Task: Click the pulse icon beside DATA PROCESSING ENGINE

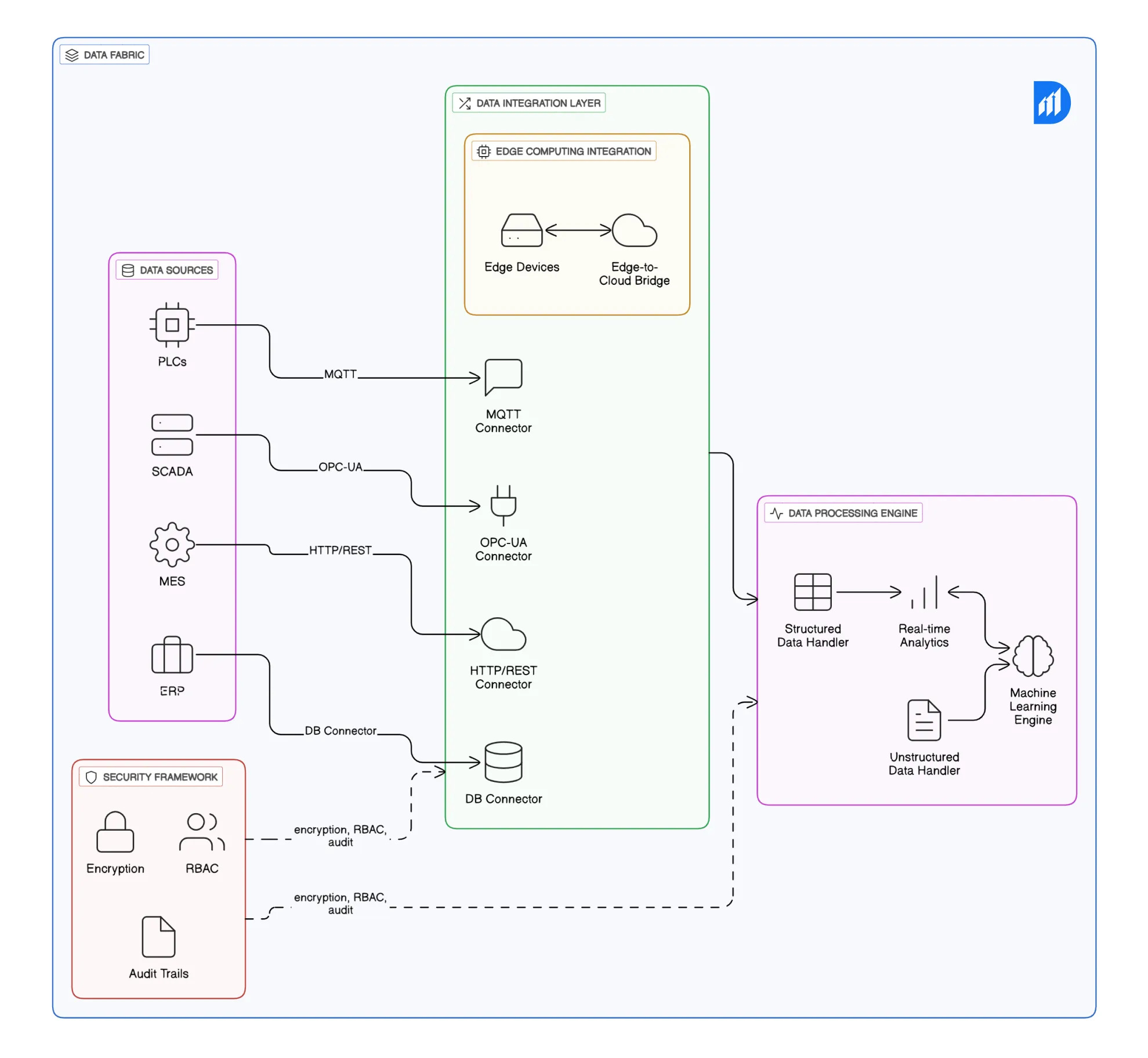Action: [x=776, y=513]
